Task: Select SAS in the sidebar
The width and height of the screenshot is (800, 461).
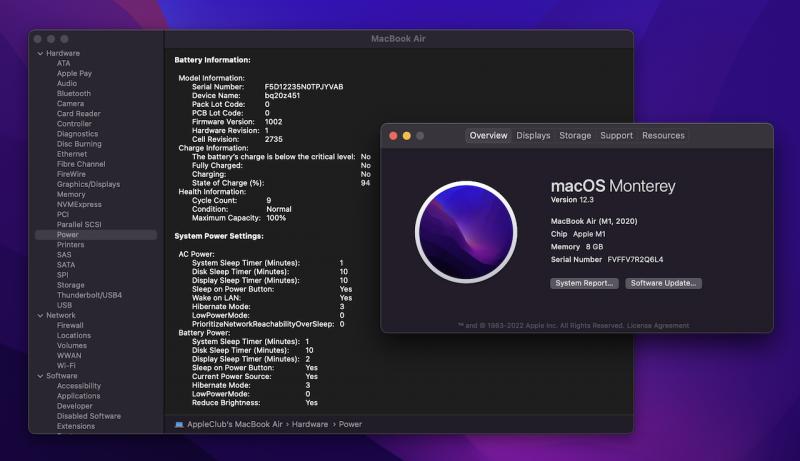Action: [x=64, y=255]
